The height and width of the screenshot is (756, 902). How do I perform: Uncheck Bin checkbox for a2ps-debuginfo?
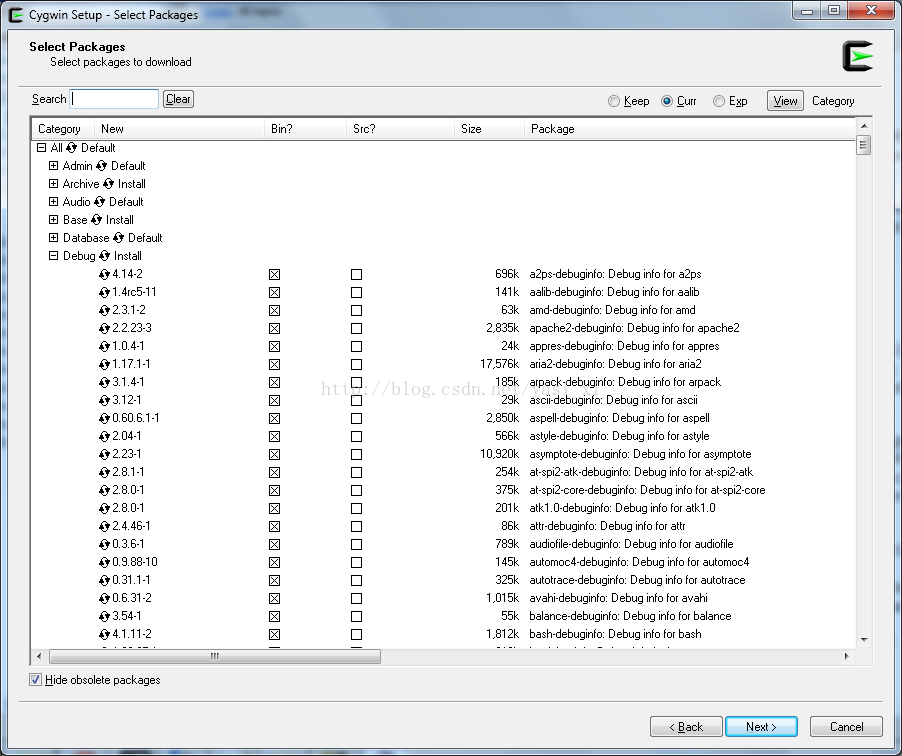(x=274, y=274)
